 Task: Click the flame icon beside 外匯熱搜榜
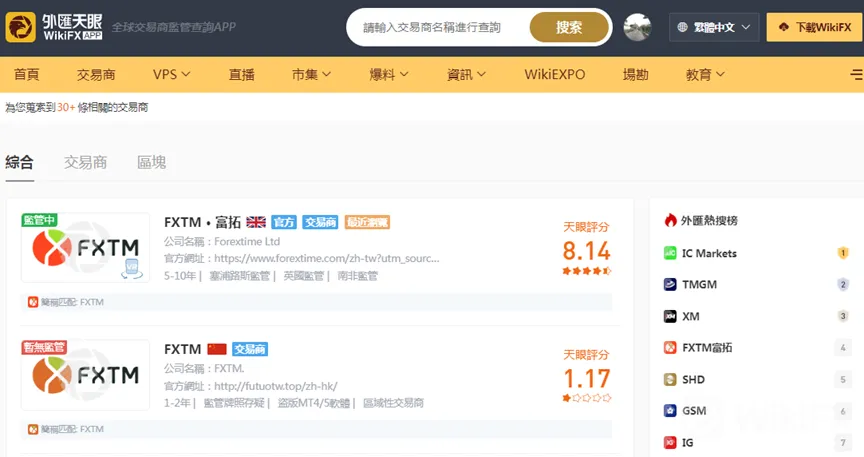point(670,221)
